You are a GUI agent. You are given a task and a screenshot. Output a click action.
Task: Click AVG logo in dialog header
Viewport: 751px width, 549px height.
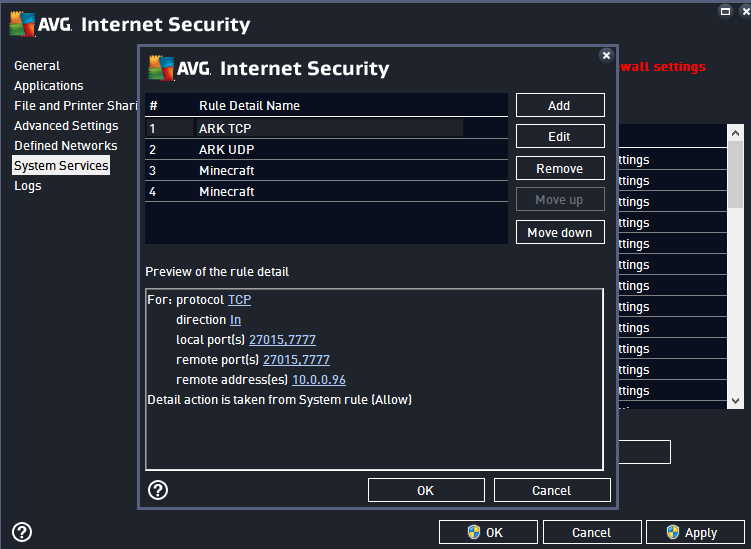[180, 68]
